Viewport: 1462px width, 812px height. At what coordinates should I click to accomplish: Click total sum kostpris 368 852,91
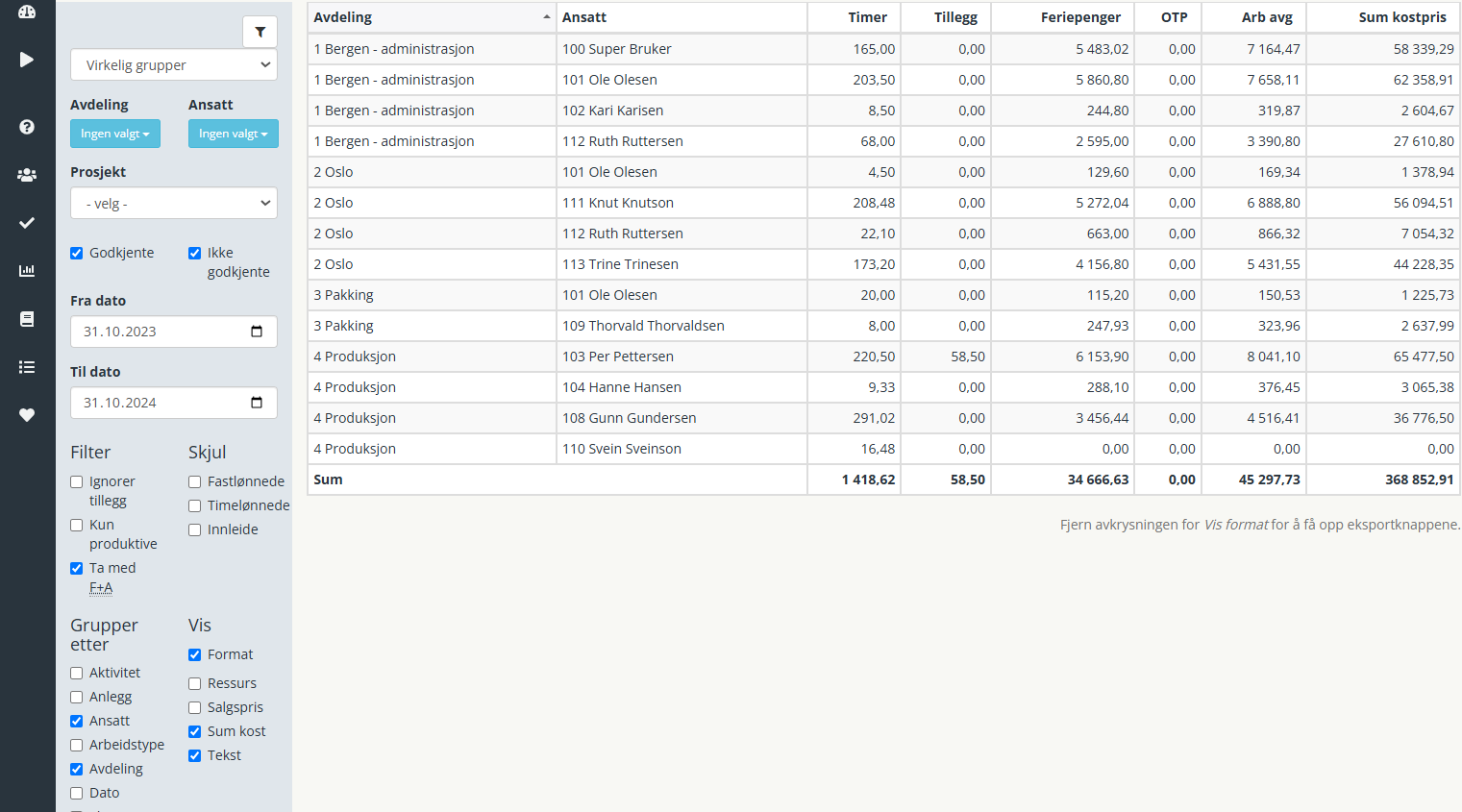click(1419, 480)
